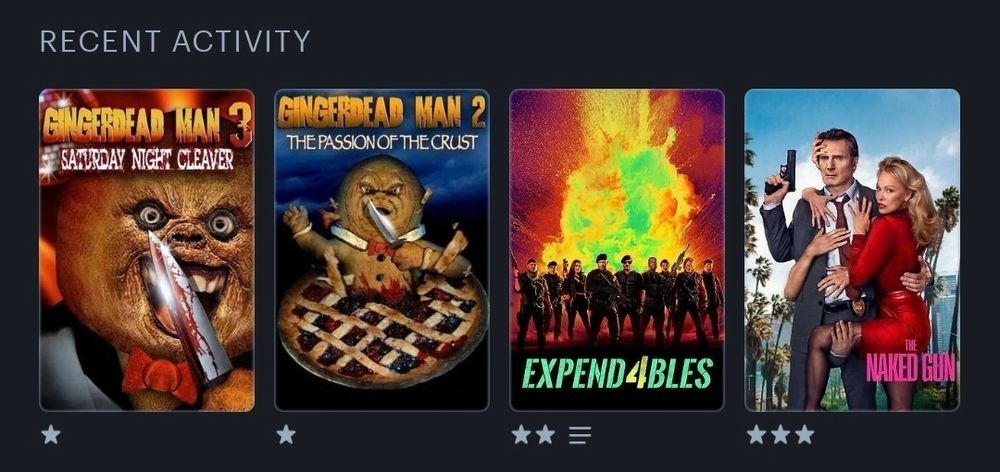Click the green EXPEND4BLES title text
This screenshot has width=1000, height=472.
click(x=617, y=373)
